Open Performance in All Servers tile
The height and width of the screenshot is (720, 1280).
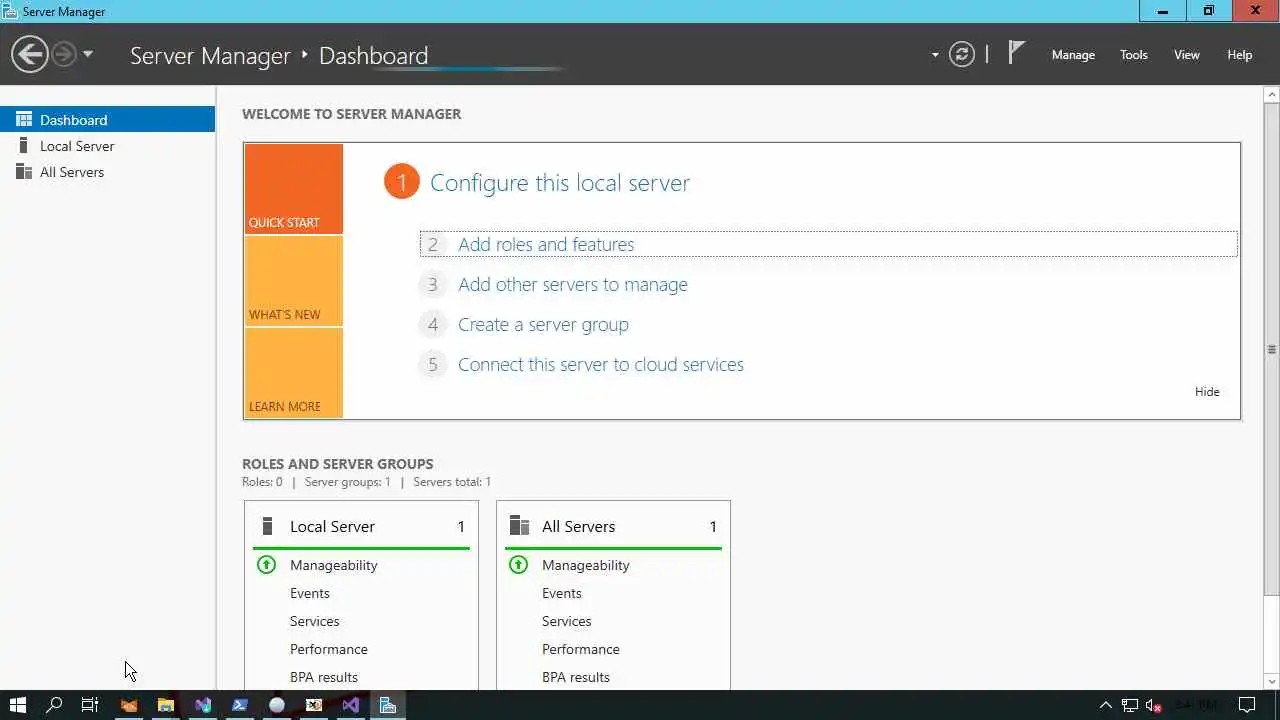coord(581,649)
